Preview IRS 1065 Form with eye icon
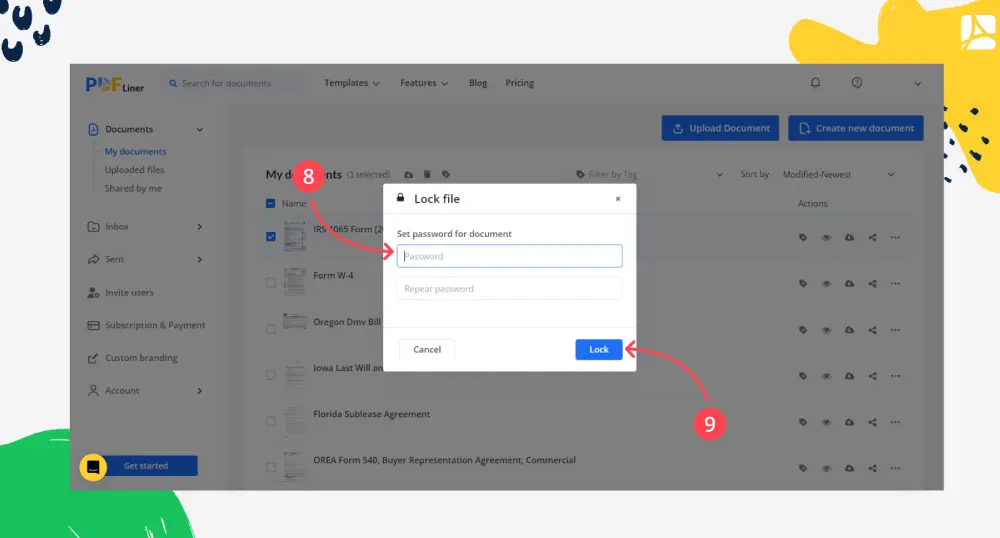1000x538 pixels. tap(826, 238)
